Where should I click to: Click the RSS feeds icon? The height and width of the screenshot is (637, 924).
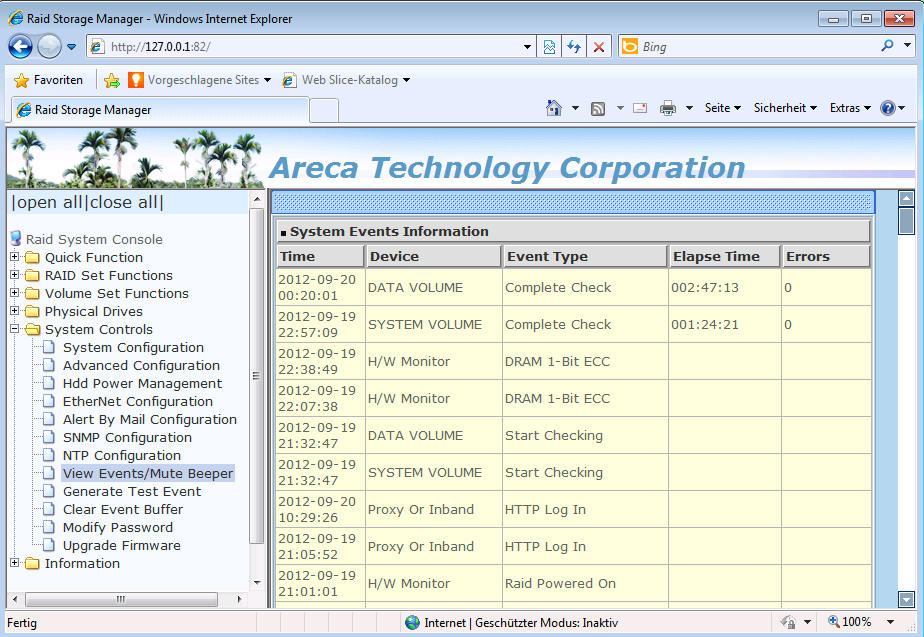598,108
